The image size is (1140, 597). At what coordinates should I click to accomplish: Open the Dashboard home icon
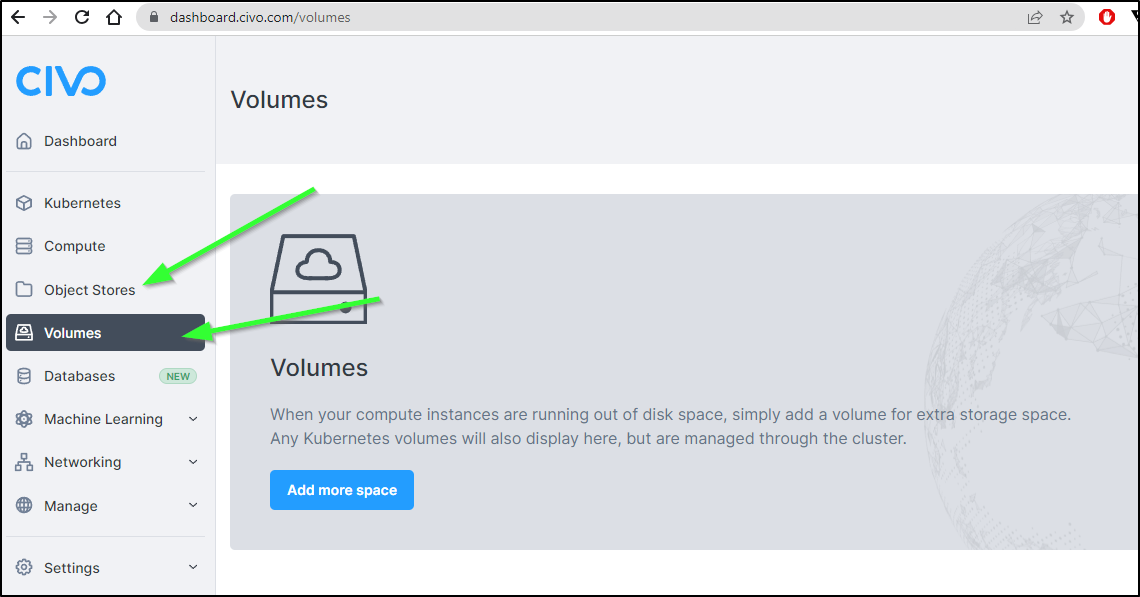[24, 141]
